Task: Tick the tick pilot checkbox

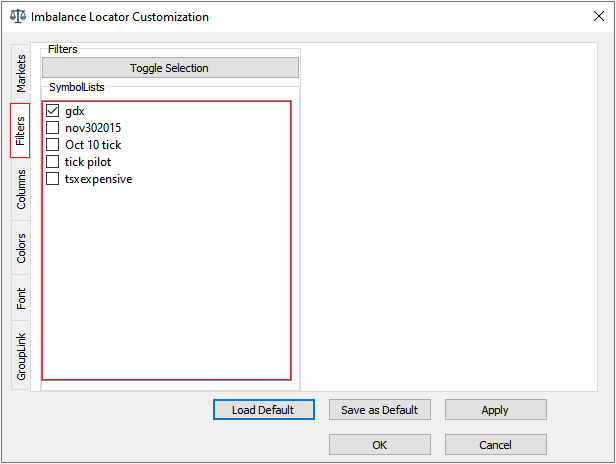Action: tap(53, 162)
